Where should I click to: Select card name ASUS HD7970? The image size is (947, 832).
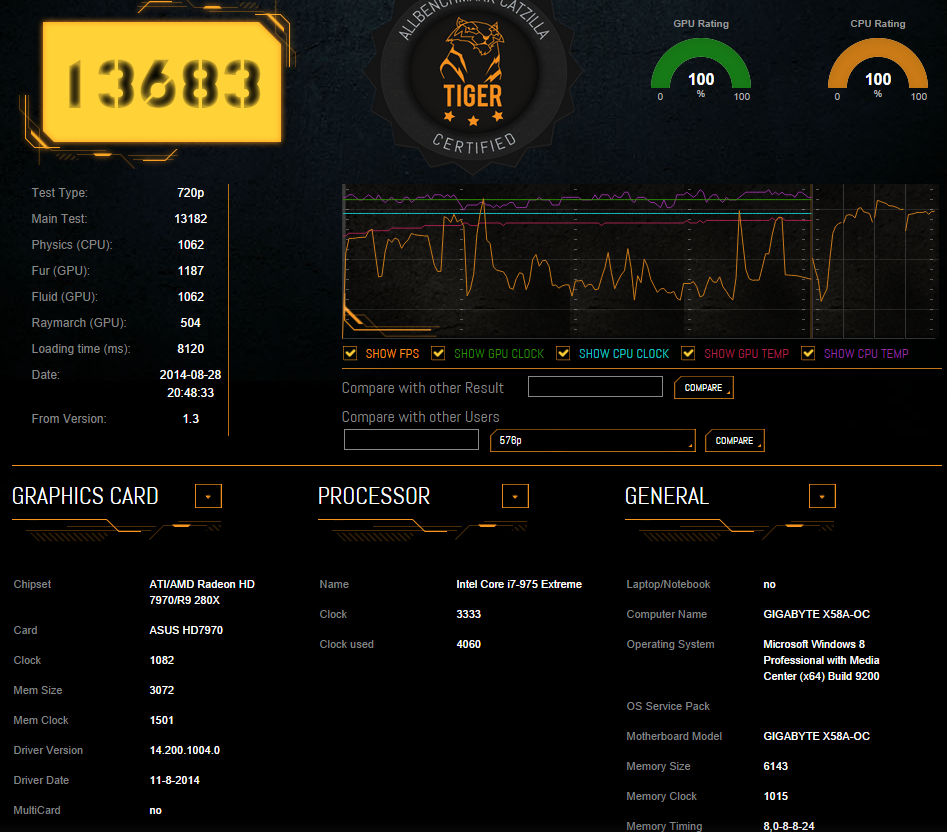[x=186, y=630]
